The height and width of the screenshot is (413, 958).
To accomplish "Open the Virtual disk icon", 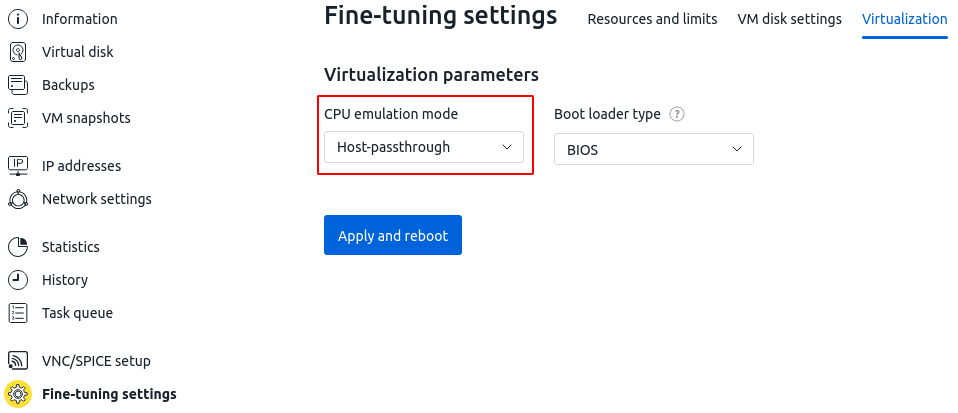I will [x=18, y=52].
